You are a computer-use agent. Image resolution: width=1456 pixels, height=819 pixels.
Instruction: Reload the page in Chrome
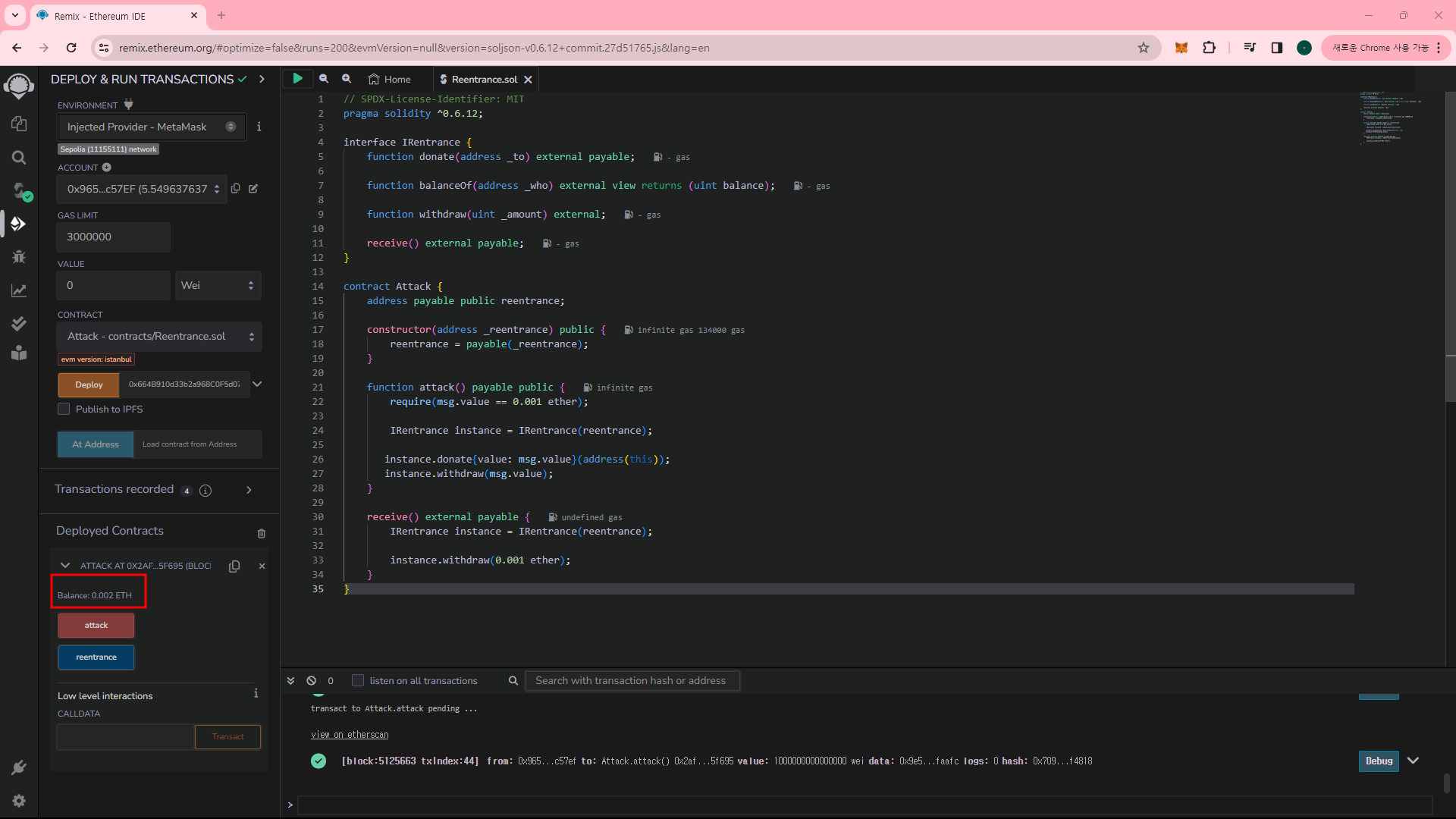point(71,48)
